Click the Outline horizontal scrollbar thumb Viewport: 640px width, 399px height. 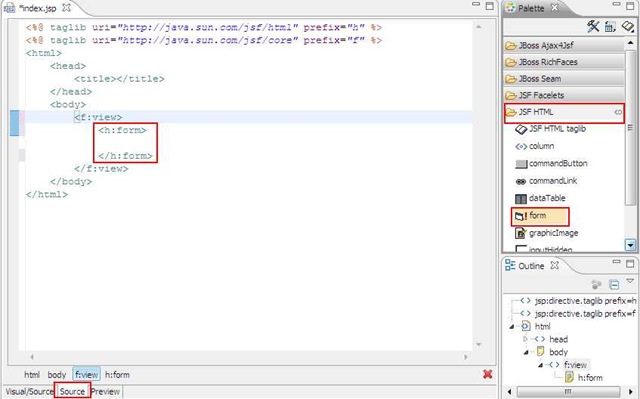coord(568,392)
